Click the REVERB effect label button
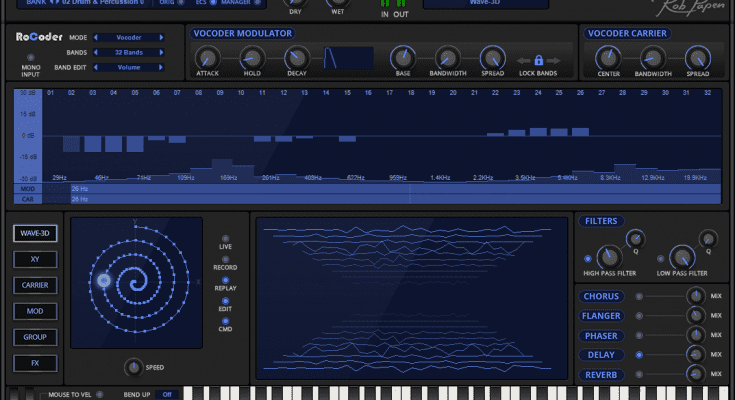Viewport: 735px width, 400px height. pyautogui.click(x=601, y=375)
